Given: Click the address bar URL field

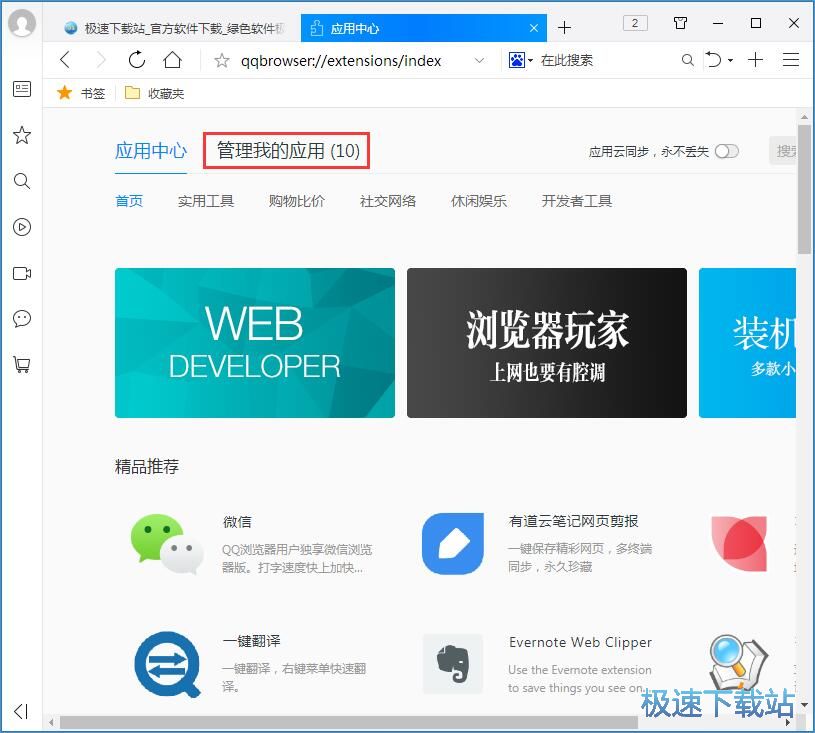Looking at the screenshot, I should pos(340,61).
